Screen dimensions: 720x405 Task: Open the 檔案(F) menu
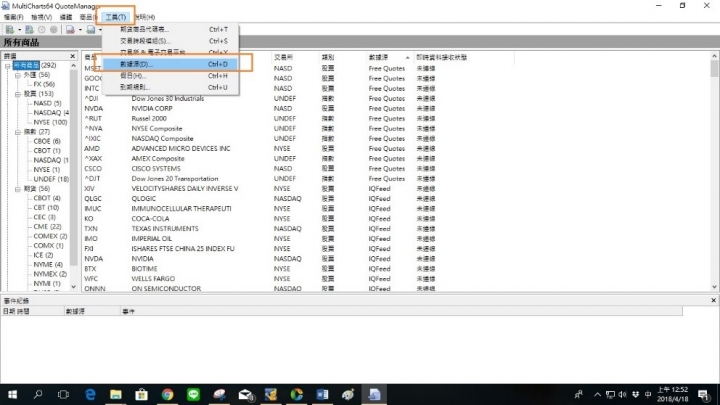click(13, 17)
